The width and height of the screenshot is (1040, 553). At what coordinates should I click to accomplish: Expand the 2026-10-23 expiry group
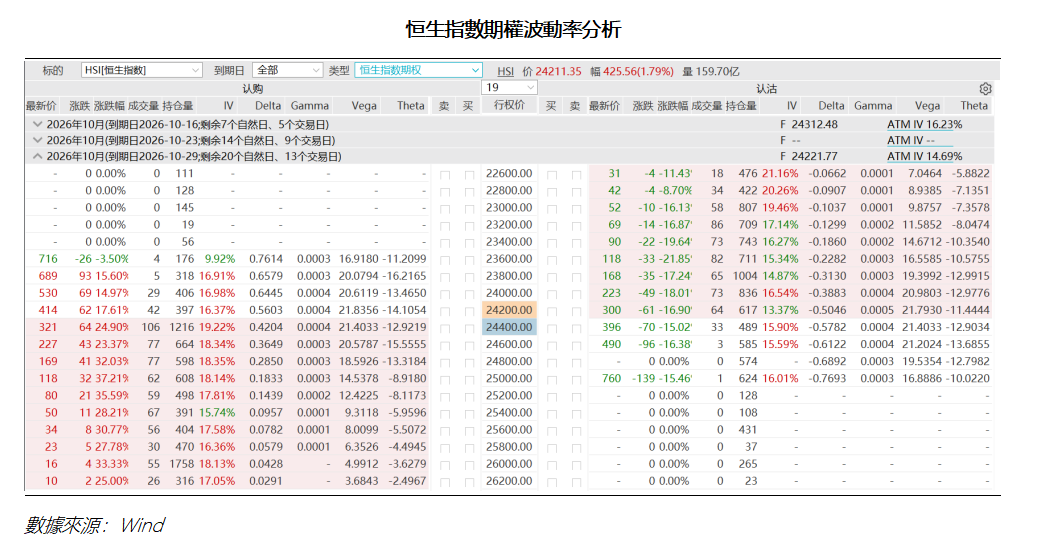pos(37,140)
